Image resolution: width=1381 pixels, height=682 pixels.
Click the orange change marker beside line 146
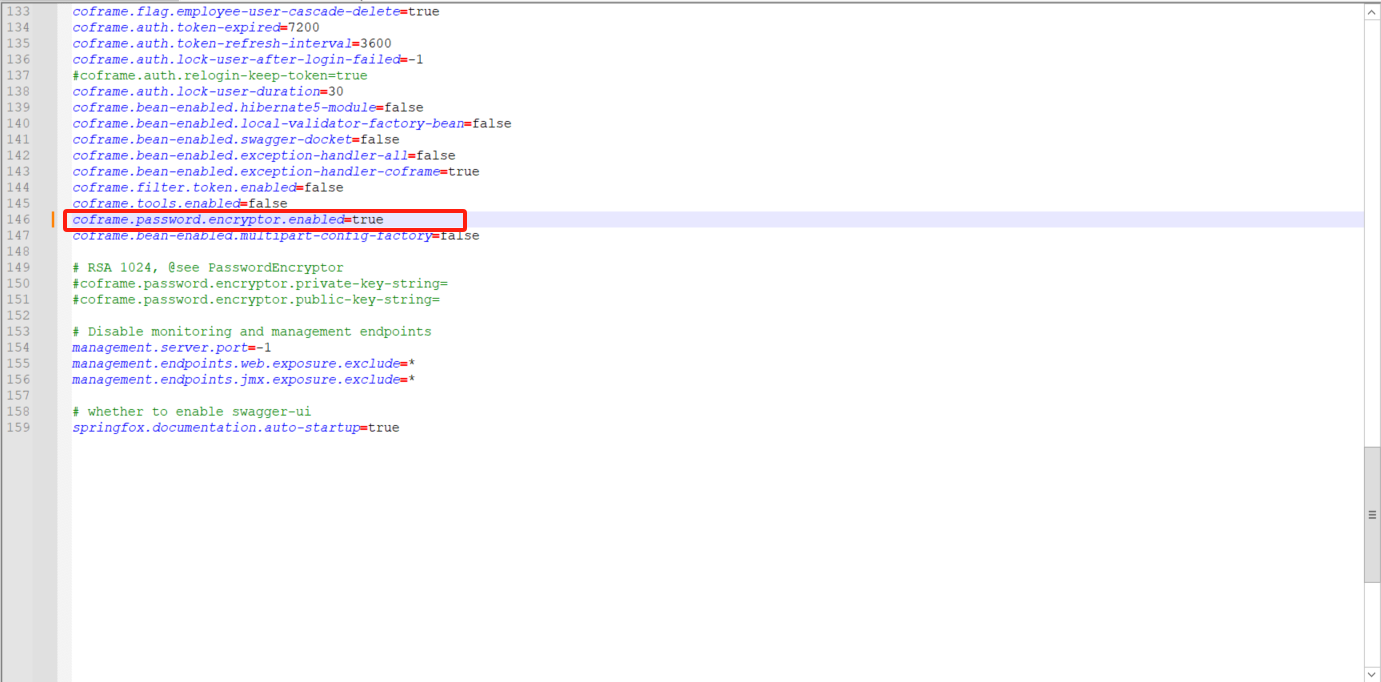click(x=53, y=219)
